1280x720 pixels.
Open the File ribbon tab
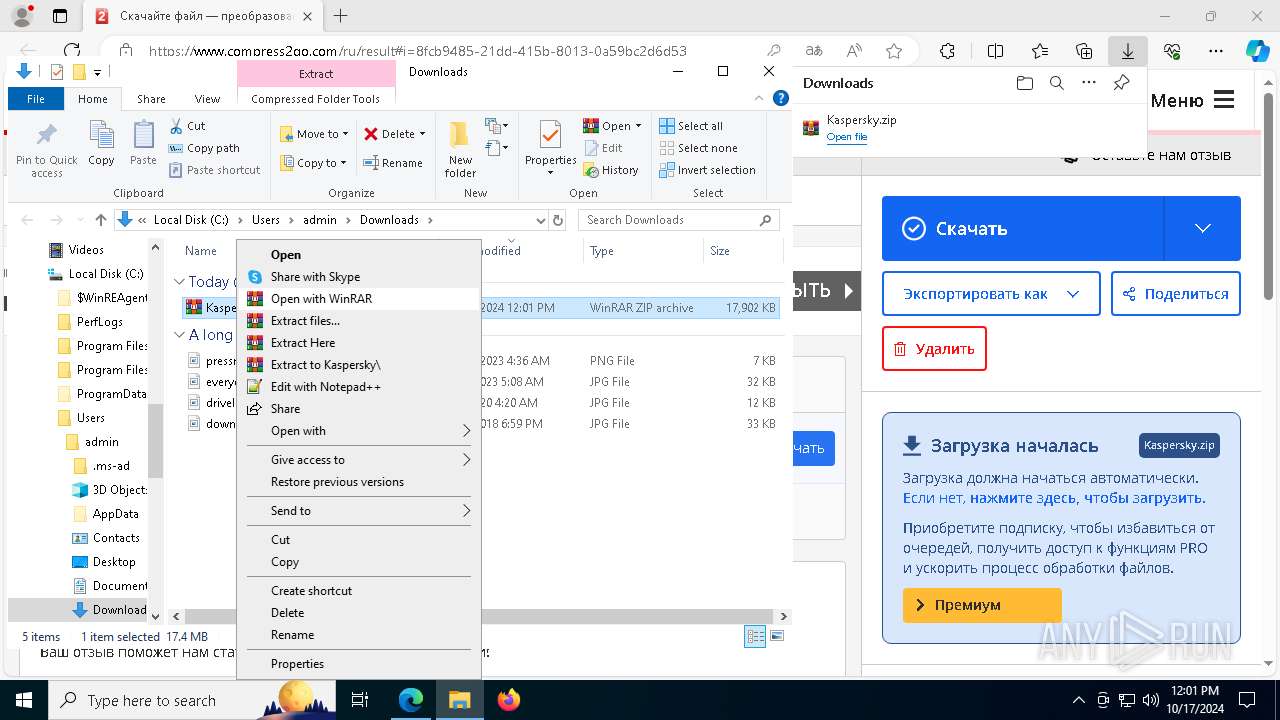point(36,99)
